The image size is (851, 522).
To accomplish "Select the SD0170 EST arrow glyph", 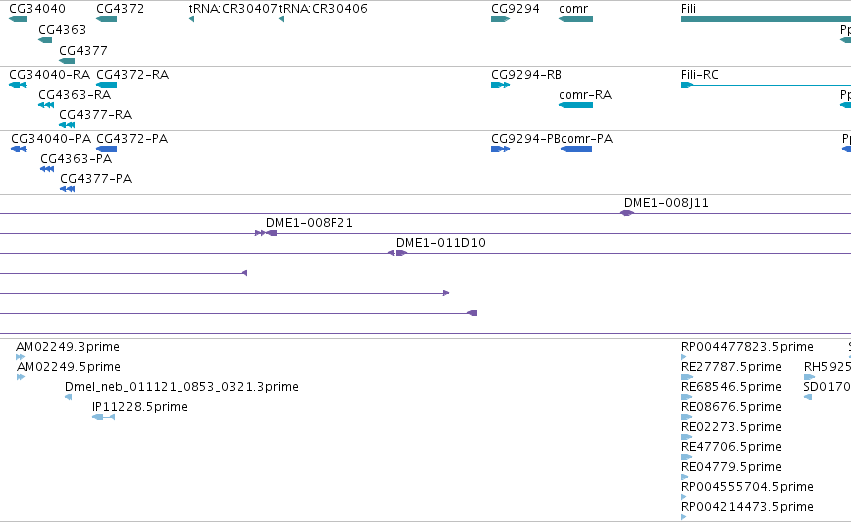I will point(808,397).
